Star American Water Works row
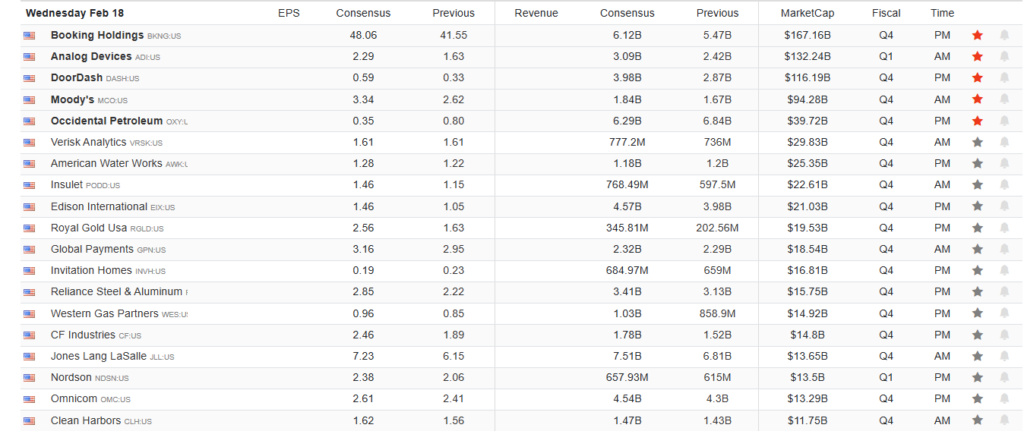1024x431 pixels. (x=977, y=163)
